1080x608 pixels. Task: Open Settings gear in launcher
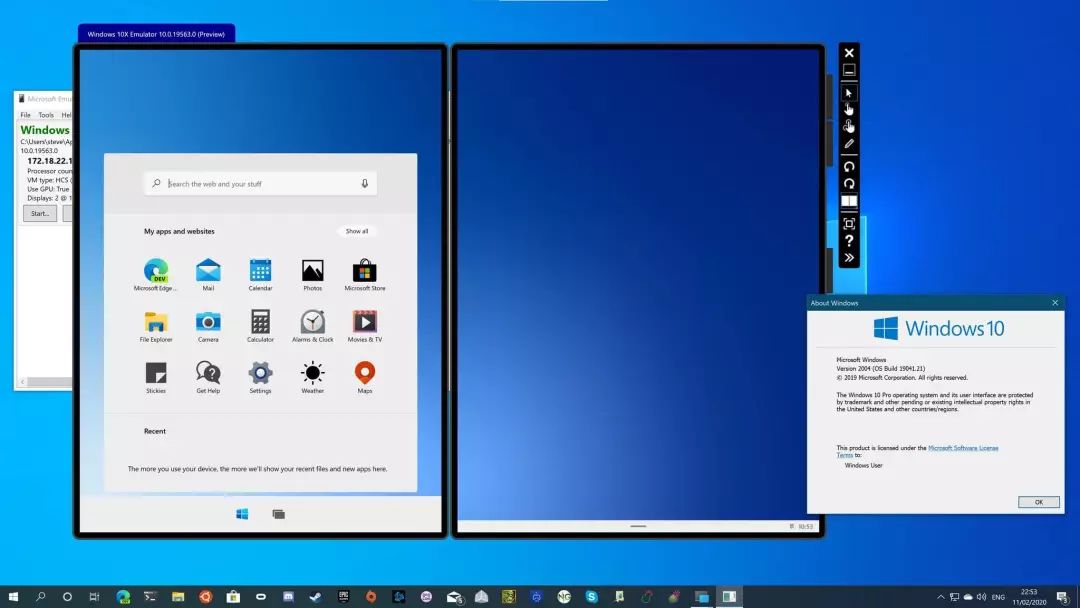[260, 377]
